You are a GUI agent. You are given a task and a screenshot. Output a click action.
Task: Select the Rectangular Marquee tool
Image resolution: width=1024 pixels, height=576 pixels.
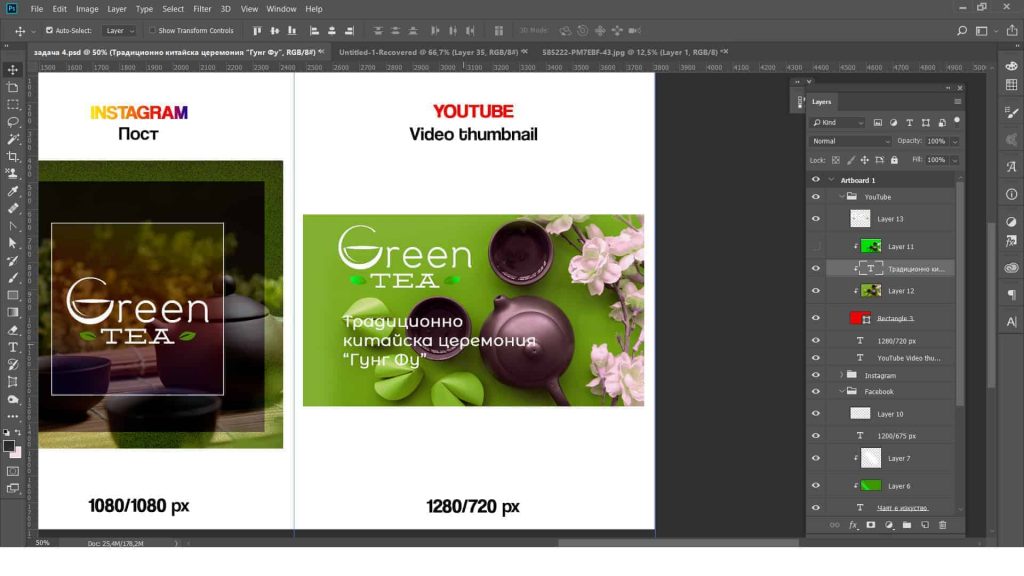(x=12, y=104)
